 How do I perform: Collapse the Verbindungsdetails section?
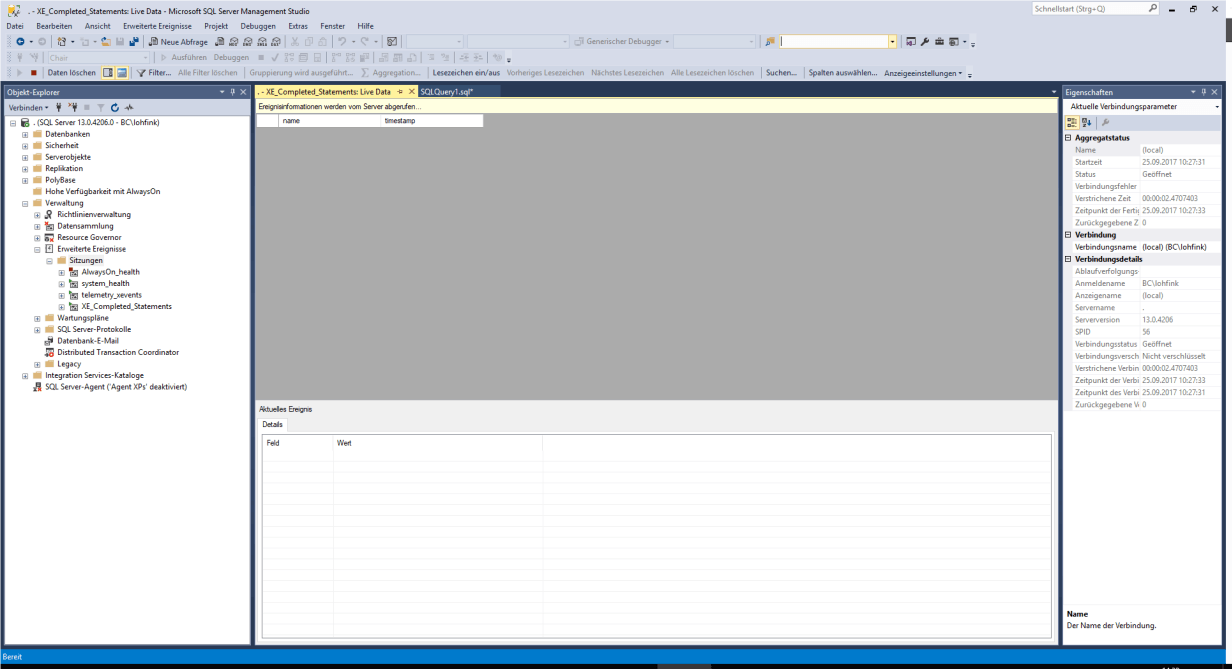[1068, 259]
